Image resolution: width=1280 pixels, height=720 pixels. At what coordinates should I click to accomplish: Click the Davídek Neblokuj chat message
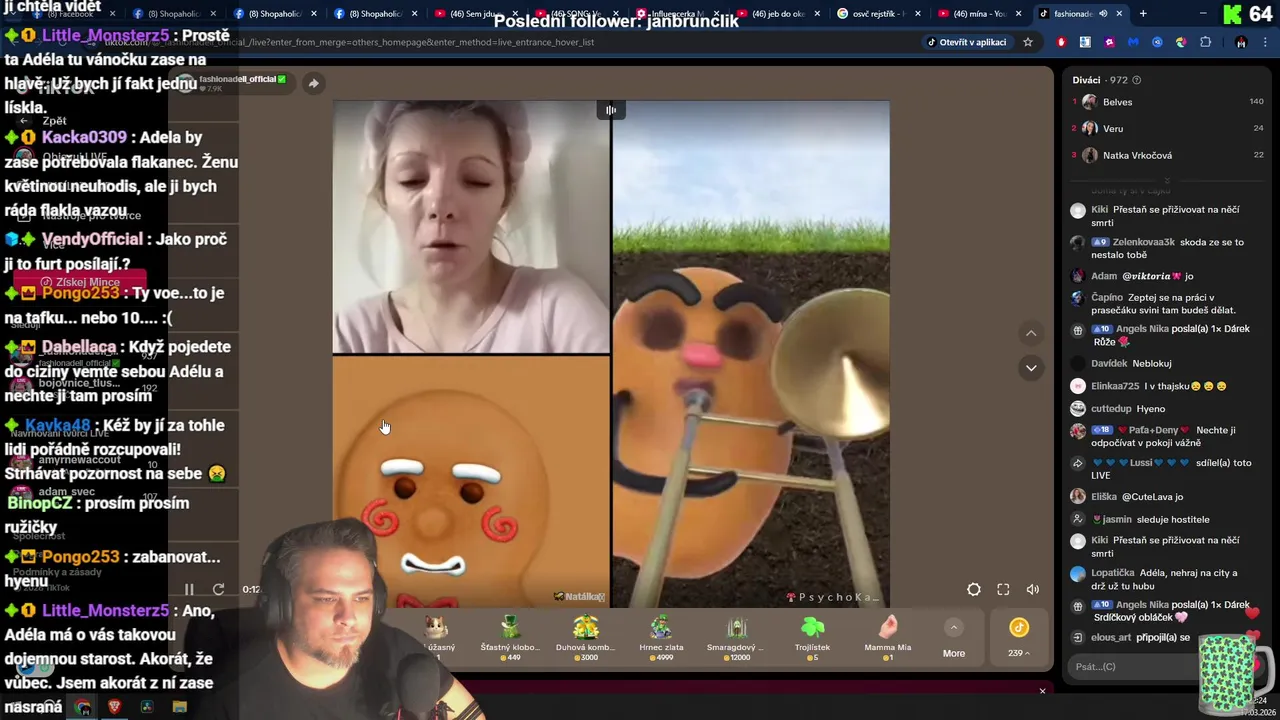tap(1130, 364)
